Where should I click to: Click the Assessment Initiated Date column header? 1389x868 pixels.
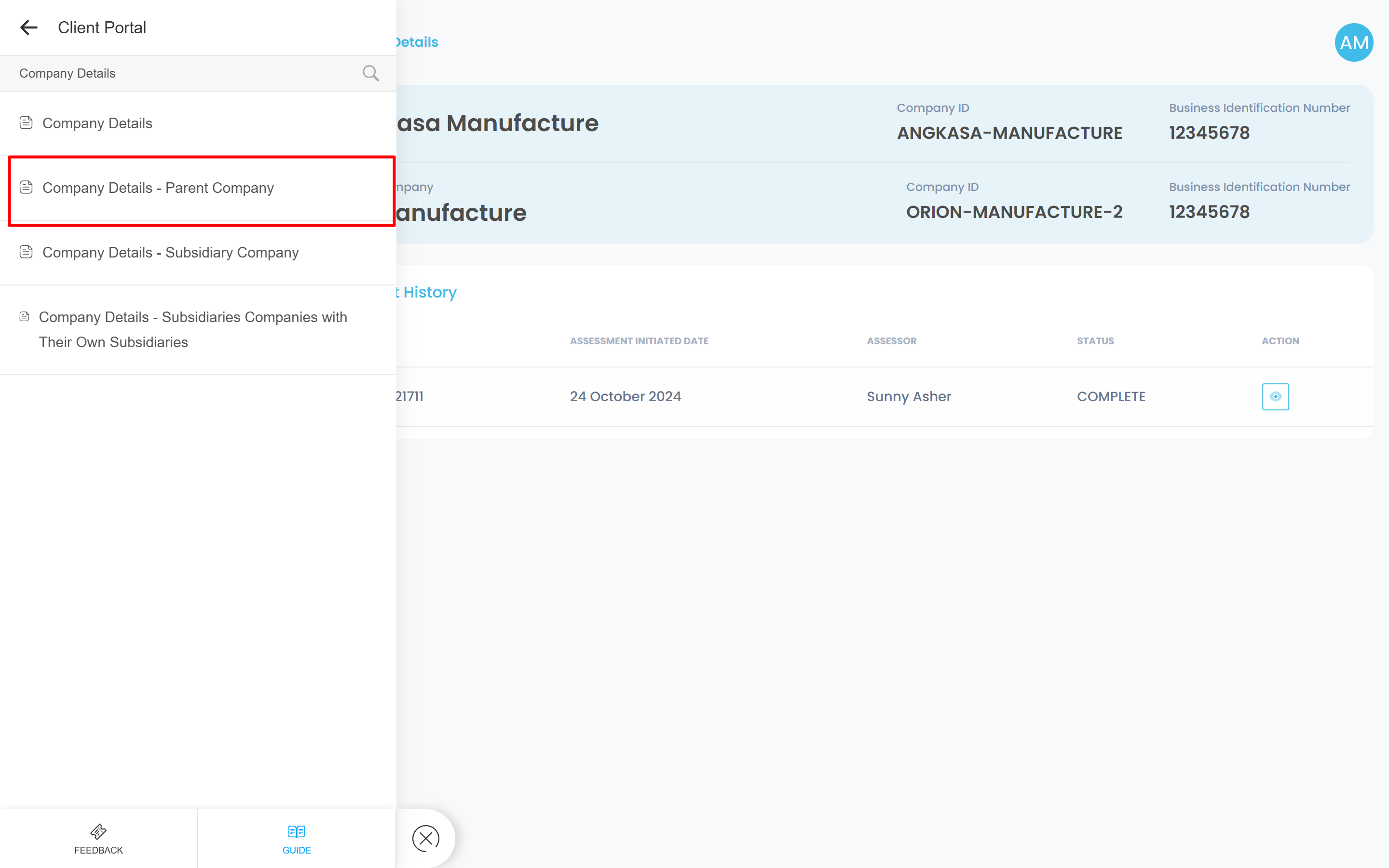point(639,341)
